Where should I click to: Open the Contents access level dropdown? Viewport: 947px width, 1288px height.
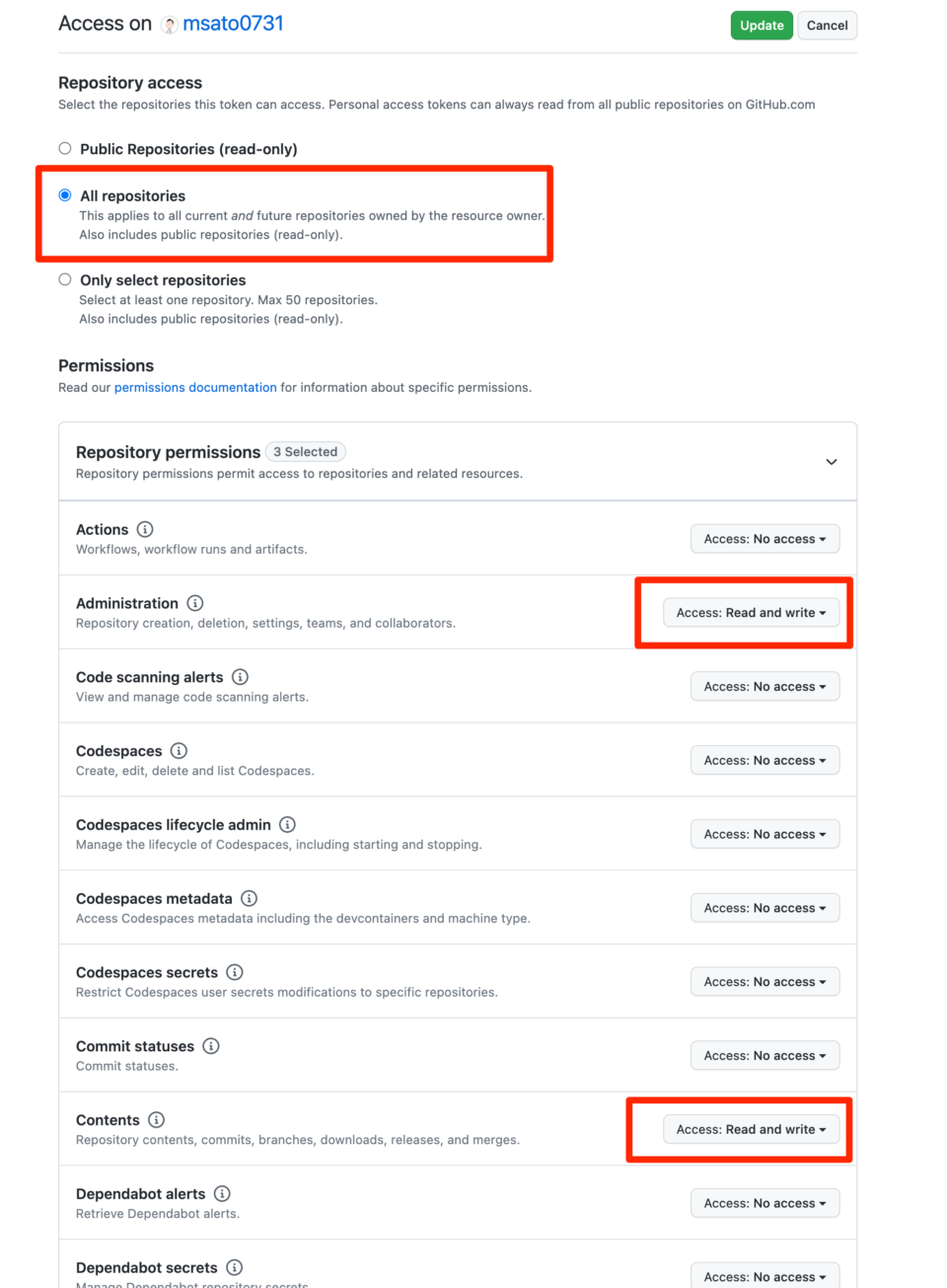[x=751, y=1129]
